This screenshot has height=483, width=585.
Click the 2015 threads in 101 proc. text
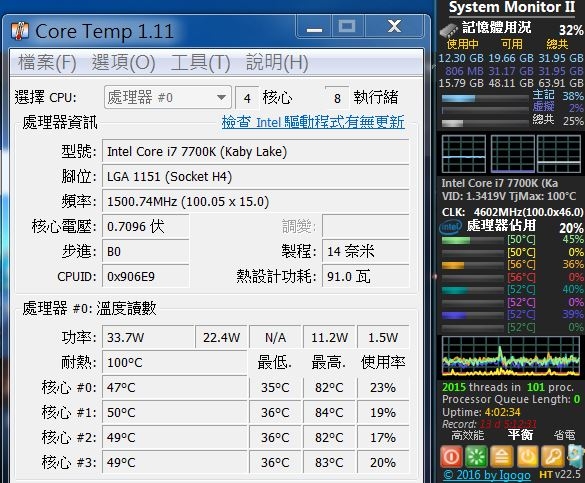(508, 387)
